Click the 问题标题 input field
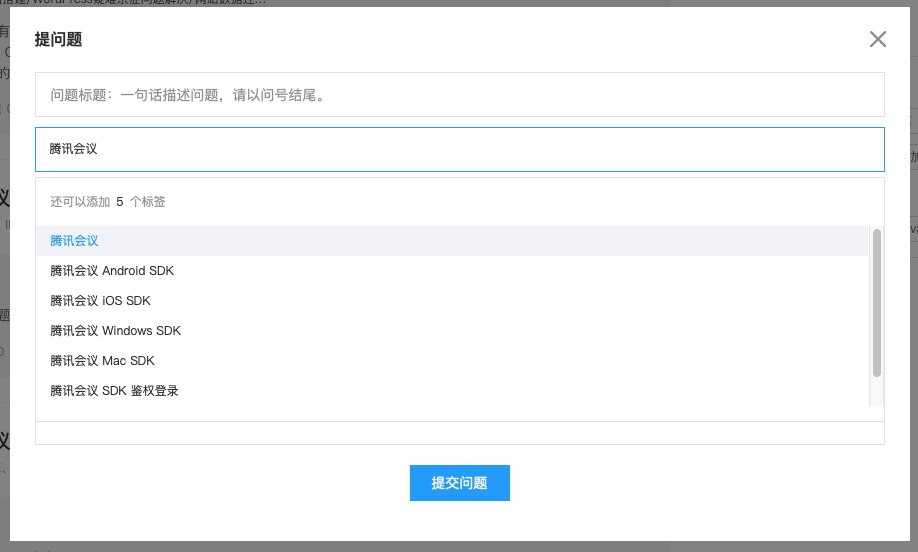The image size is (918, 552). 460,95
